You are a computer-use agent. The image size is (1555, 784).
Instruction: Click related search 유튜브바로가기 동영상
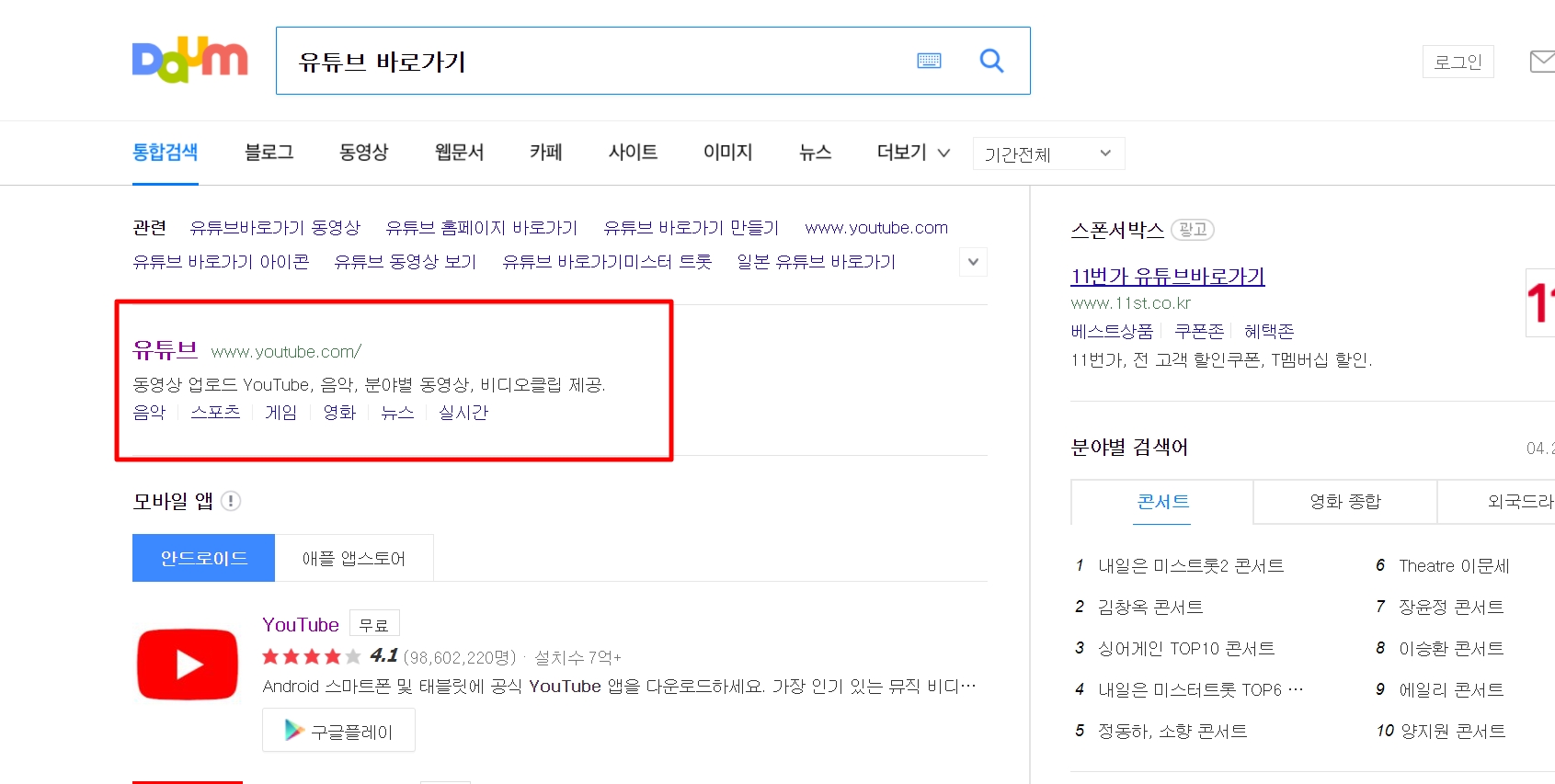[275, 228]
